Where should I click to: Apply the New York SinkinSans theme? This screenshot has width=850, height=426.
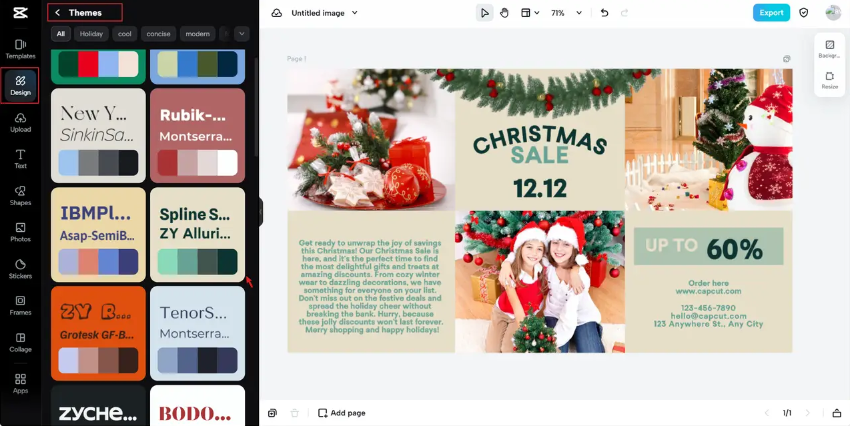coord(98,135)
